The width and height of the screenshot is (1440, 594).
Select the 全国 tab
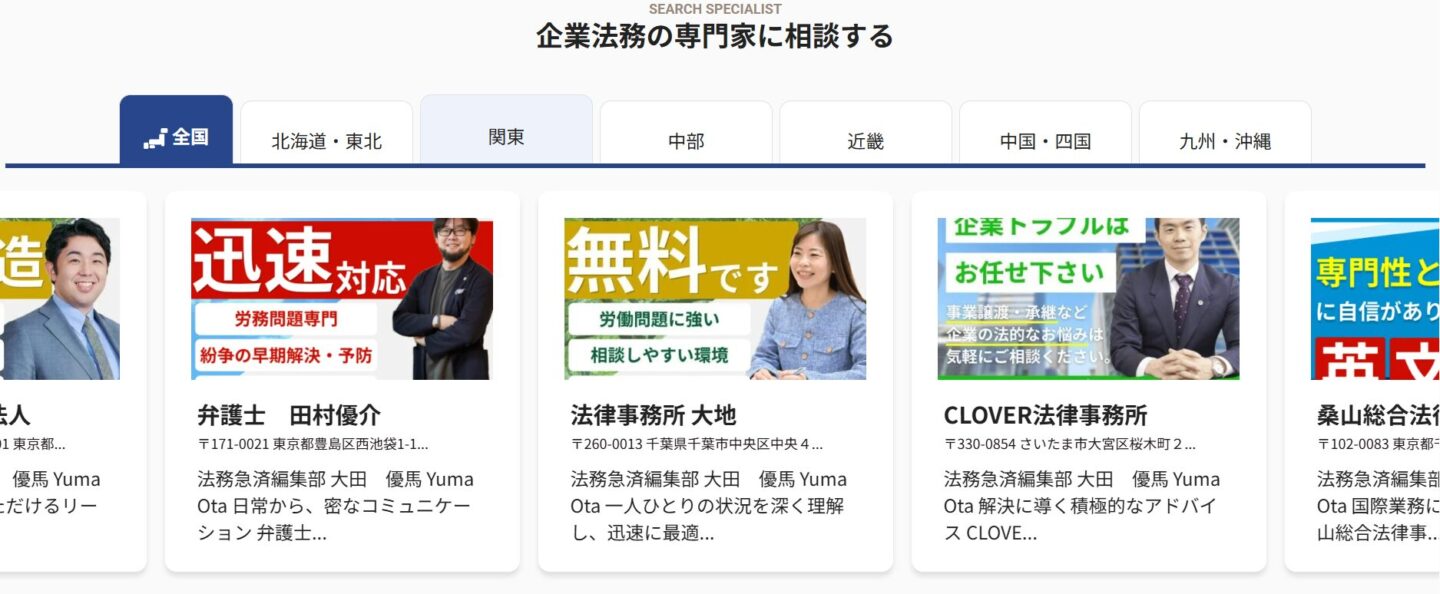(176, 130)
